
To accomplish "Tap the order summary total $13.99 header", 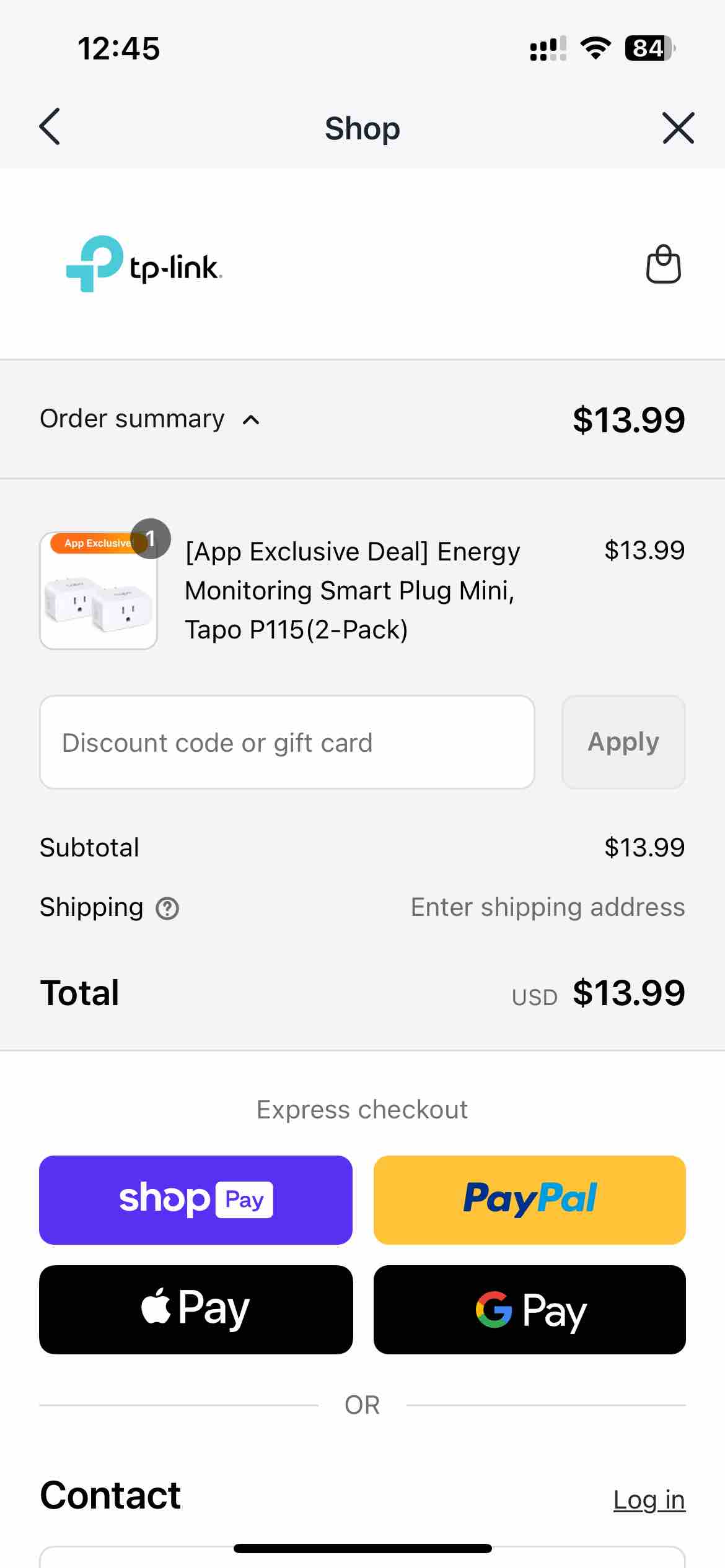I will tap(629, 419).
